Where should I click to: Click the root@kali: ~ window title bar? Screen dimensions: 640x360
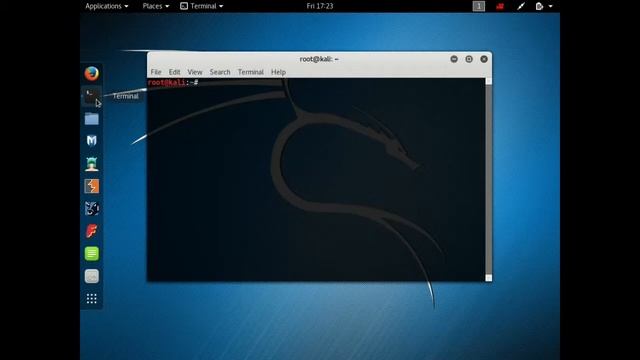click(x=319, y=59)
